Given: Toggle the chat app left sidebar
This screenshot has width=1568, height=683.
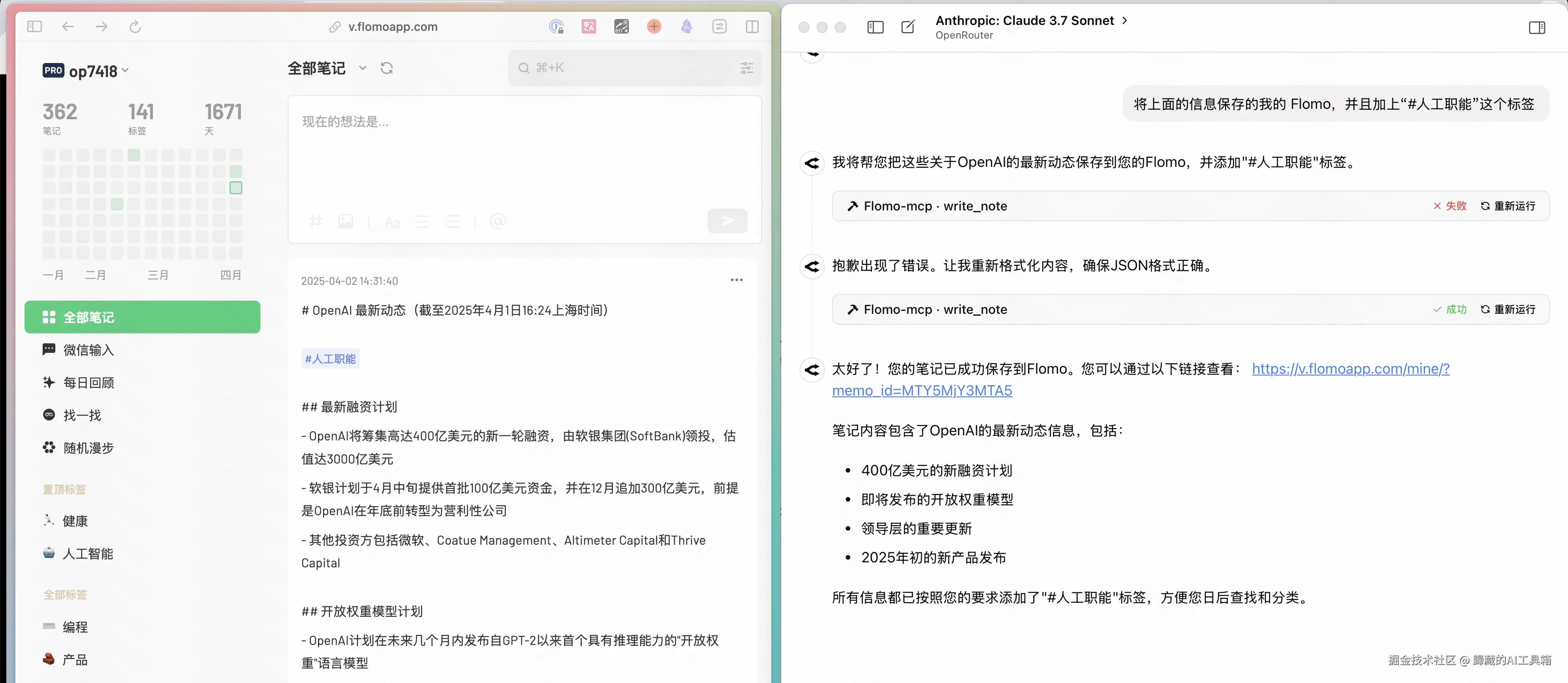Looking at the screenshot, I should point(875,27).
